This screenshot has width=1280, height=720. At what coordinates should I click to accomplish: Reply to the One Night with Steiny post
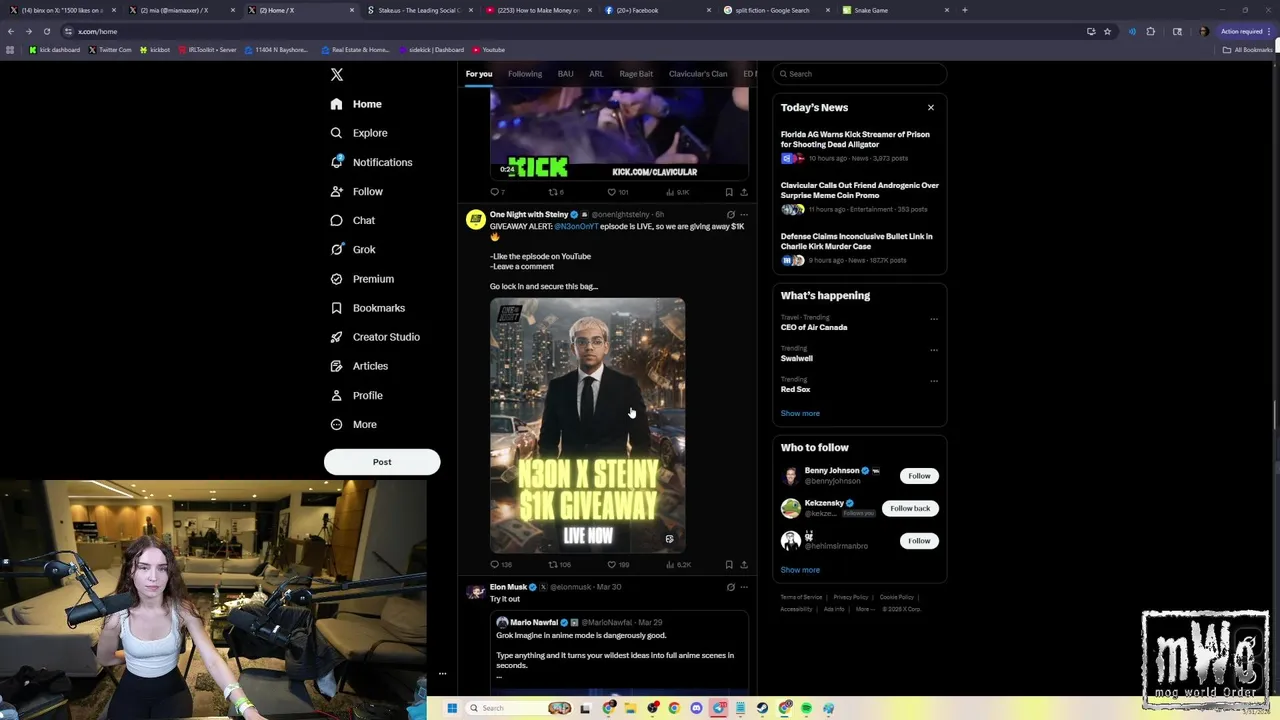pyautogui.click(x=500, y=565)
